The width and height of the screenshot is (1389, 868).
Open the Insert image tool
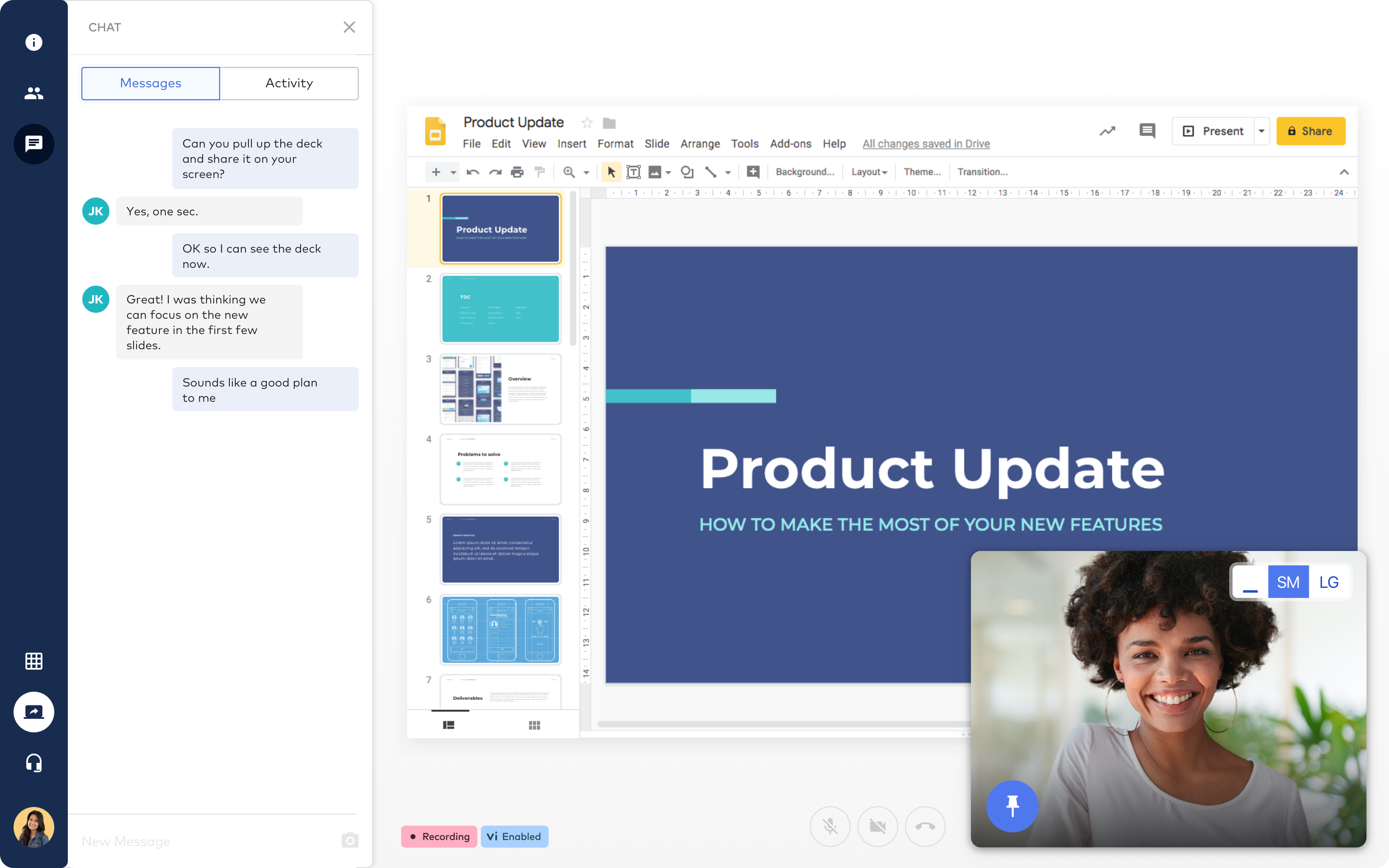[x=655, y=172]
